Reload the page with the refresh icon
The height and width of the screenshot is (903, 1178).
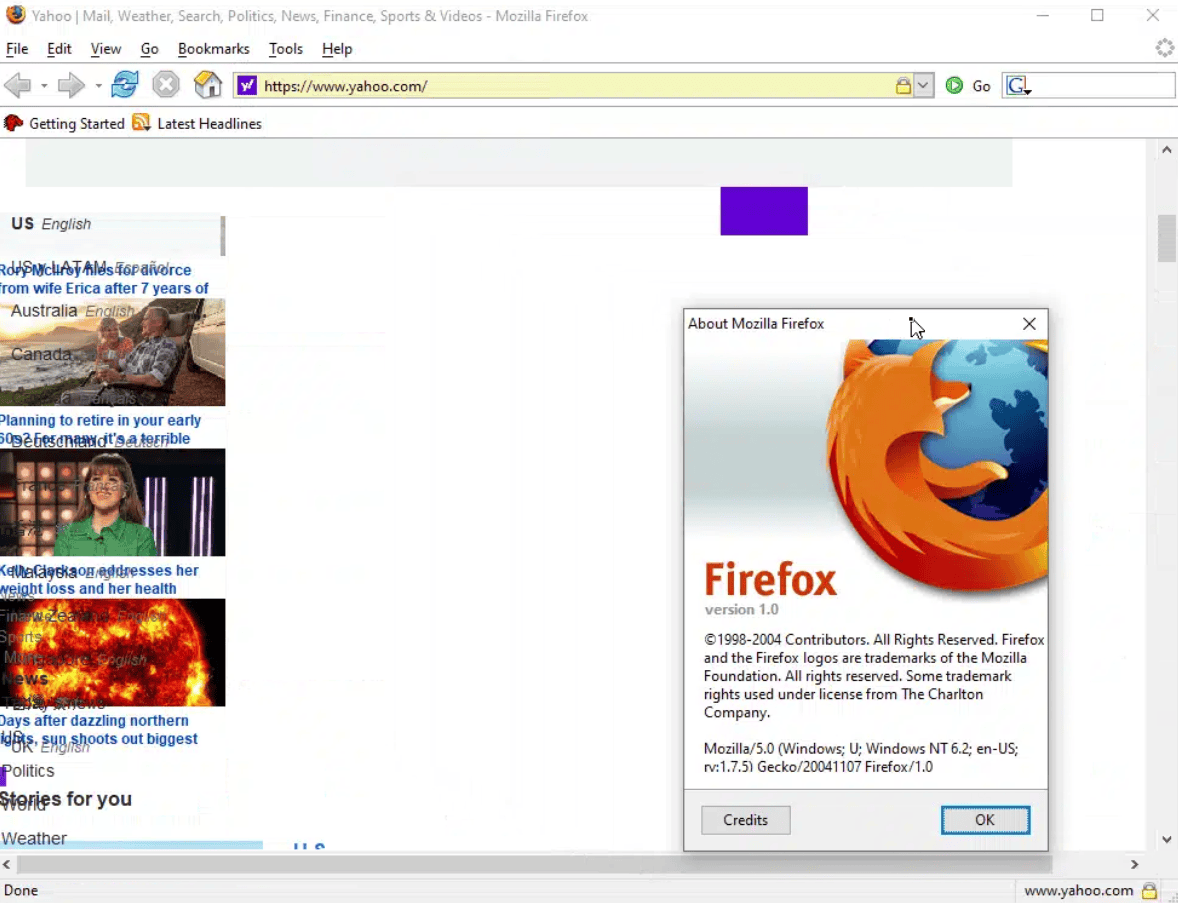coord(125,84)
